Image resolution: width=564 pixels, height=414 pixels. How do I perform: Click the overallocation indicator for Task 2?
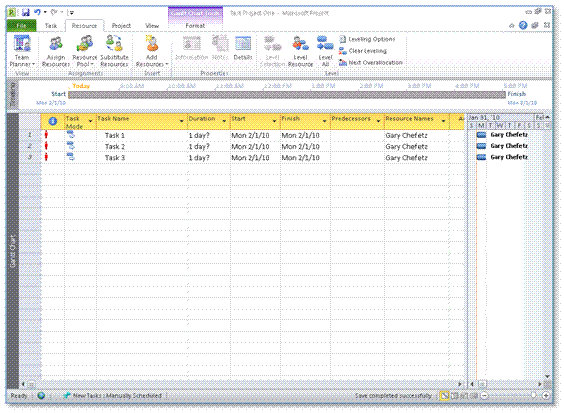tap(46, 146)
